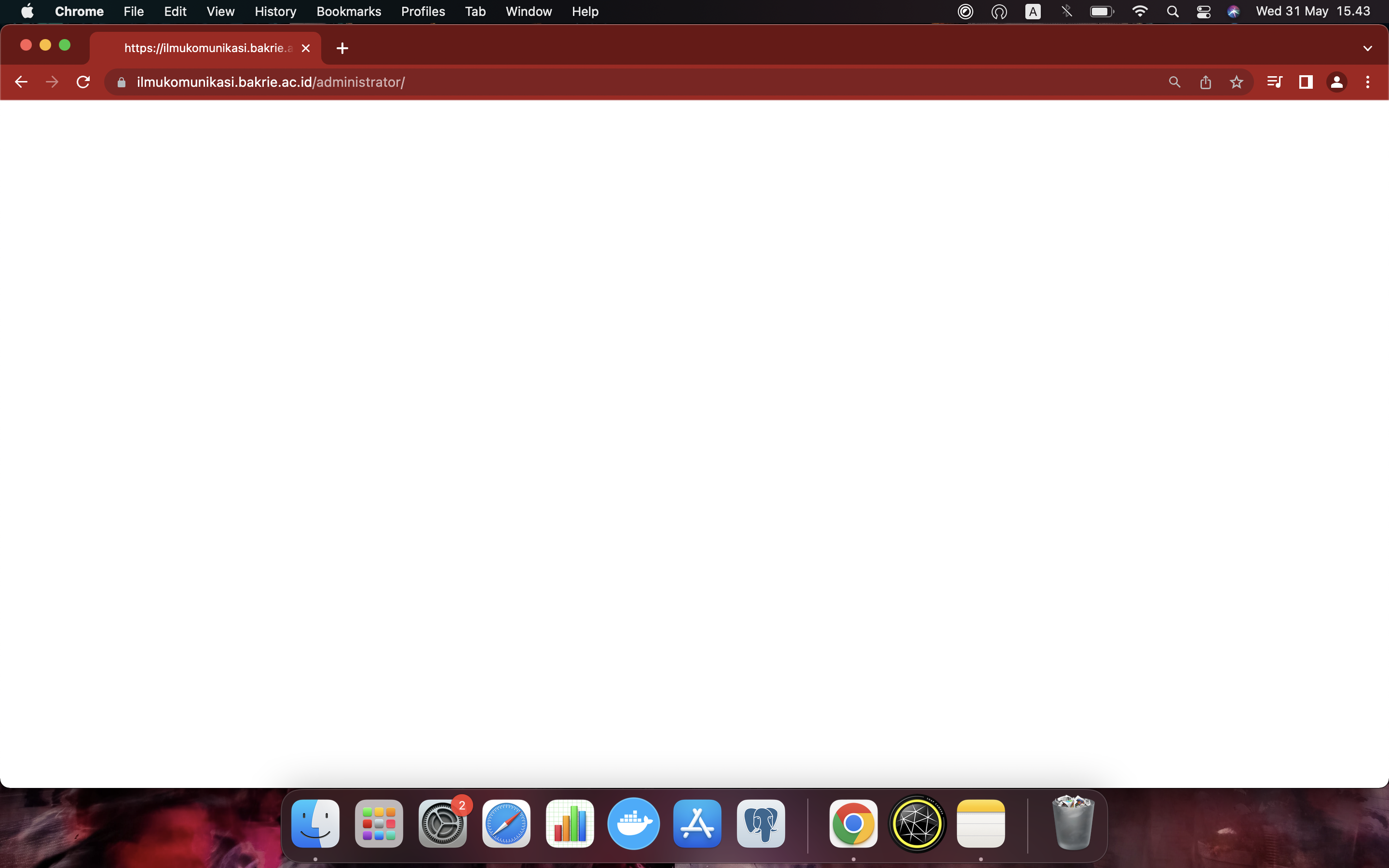This screenshot has height=868, width=1389.
Task: Open the Bookmarks menu
Action: tap(348, 12)
